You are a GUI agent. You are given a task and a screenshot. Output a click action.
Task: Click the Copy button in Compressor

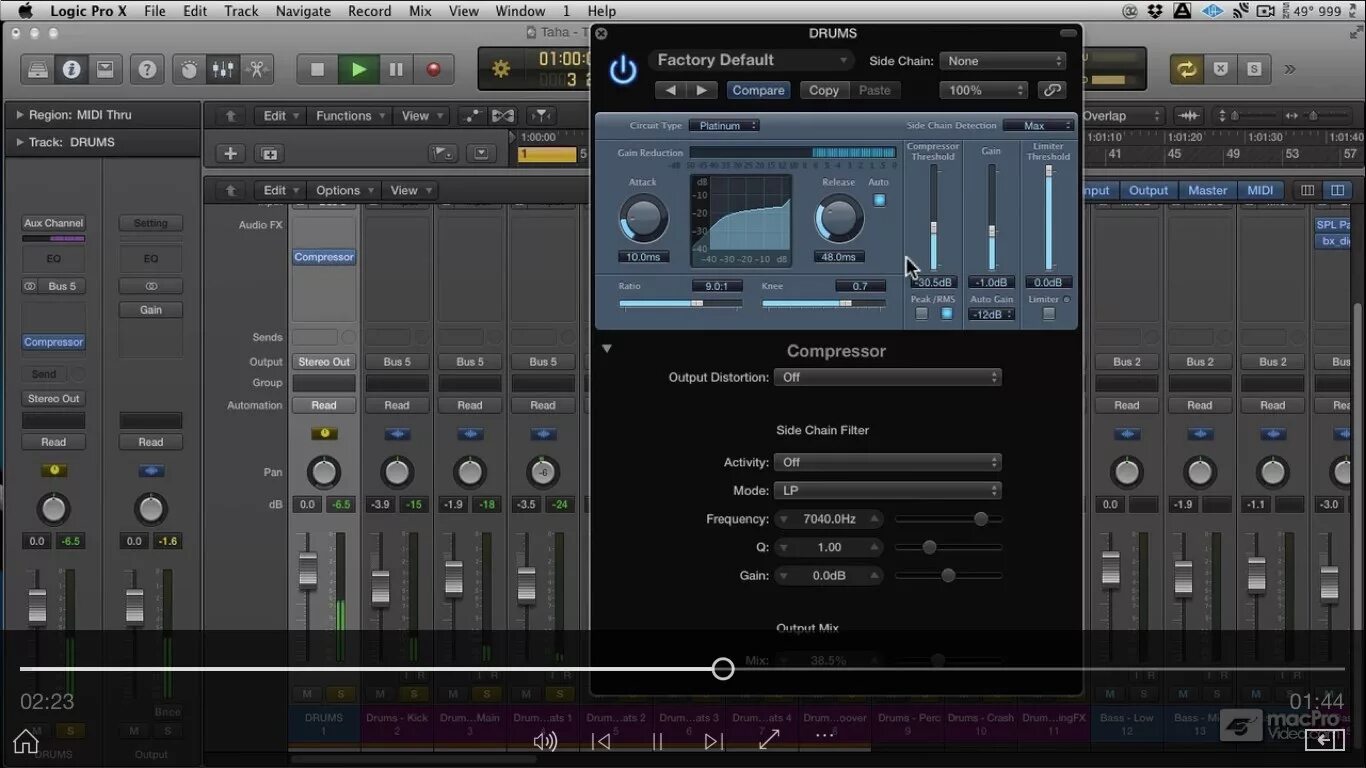pos(823,90)
